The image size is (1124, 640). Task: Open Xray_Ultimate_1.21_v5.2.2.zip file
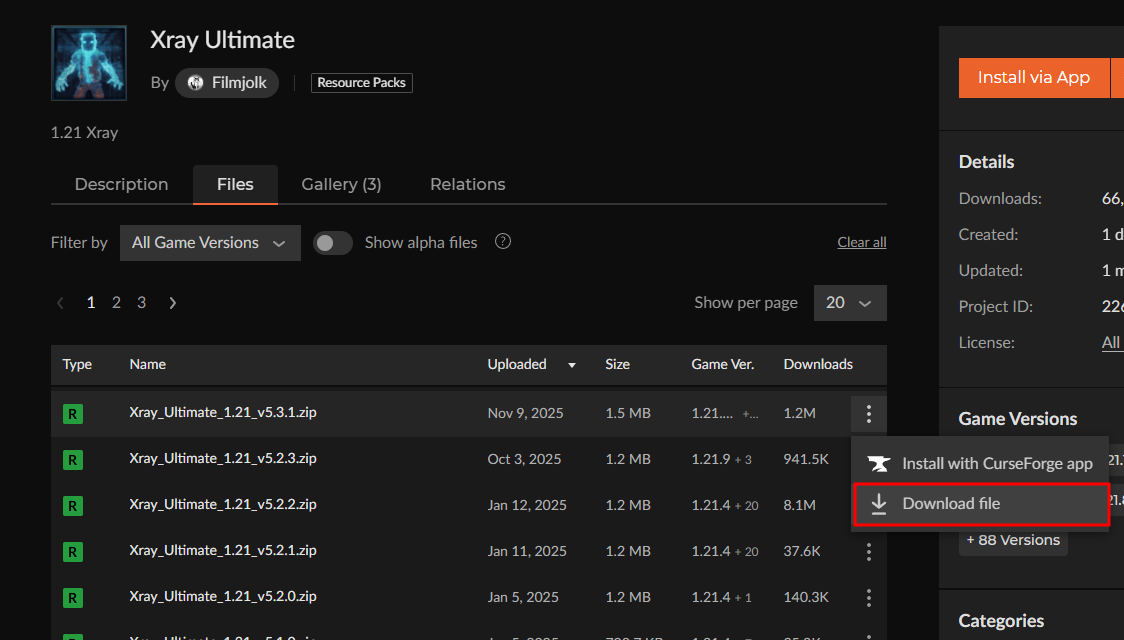coord(223,505)
